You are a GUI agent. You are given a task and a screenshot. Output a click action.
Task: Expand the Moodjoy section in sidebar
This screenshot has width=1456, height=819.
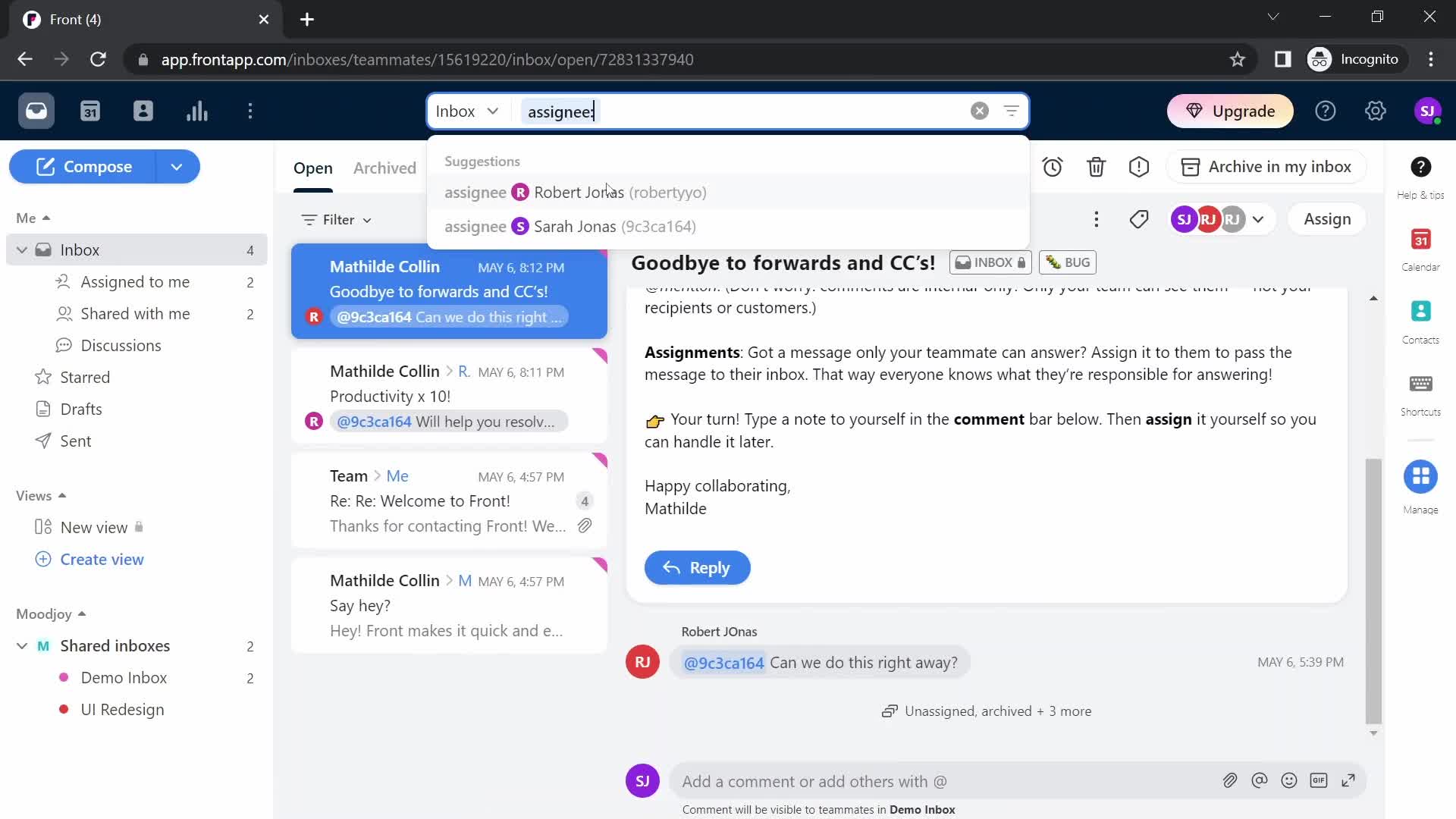pyautogui.click(x=81, y=613)
